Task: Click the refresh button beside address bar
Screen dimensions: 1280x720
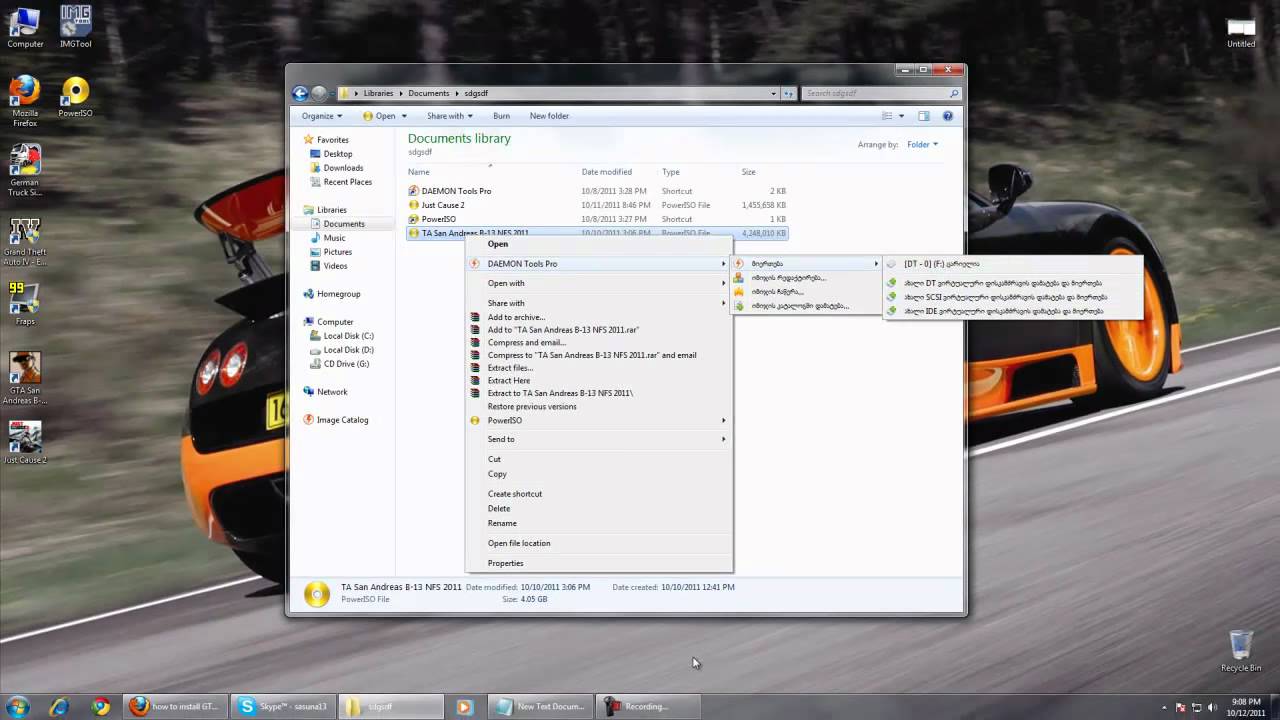Action: pyautogui.click(x=789, y=93)
